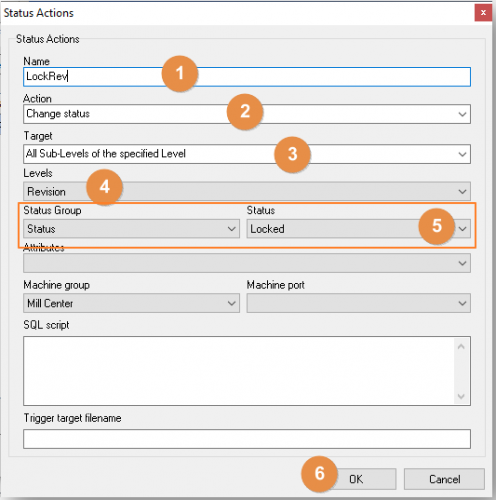Click the orange step 2 marker
Viewport: 496px width, 500px height.
point(245,111)
